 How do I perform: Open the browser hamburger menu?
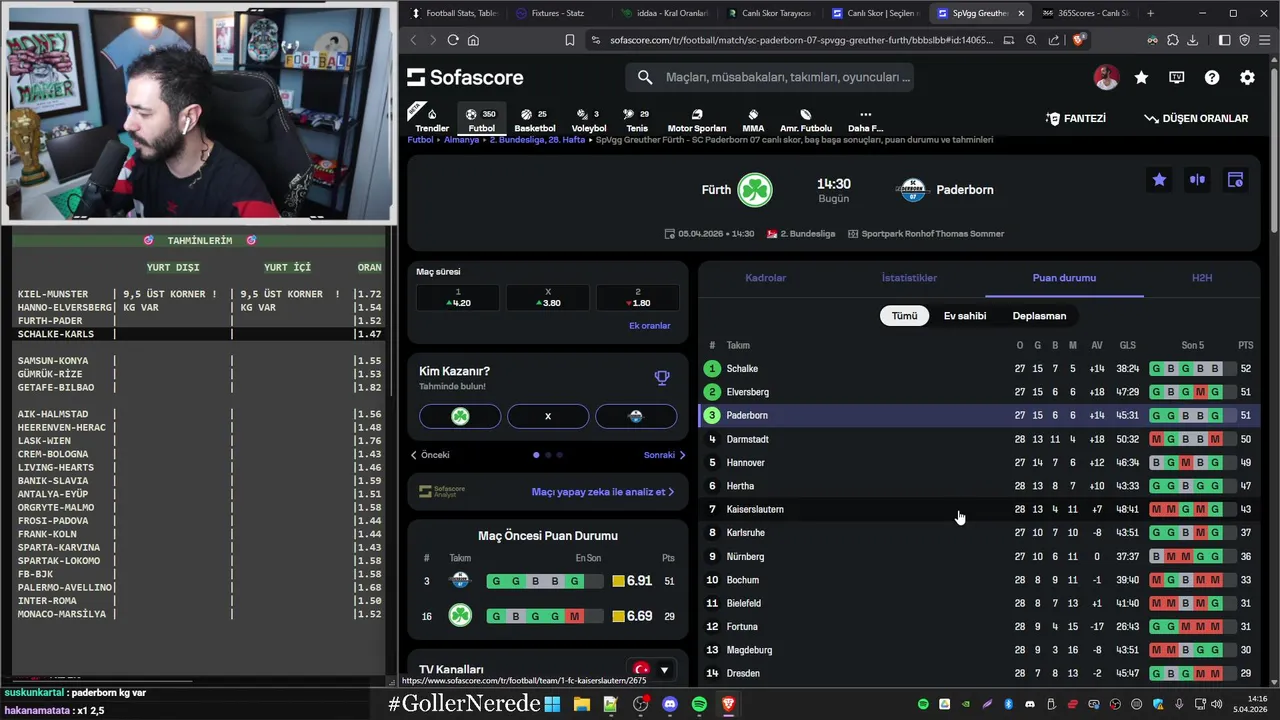[1265, 40]
